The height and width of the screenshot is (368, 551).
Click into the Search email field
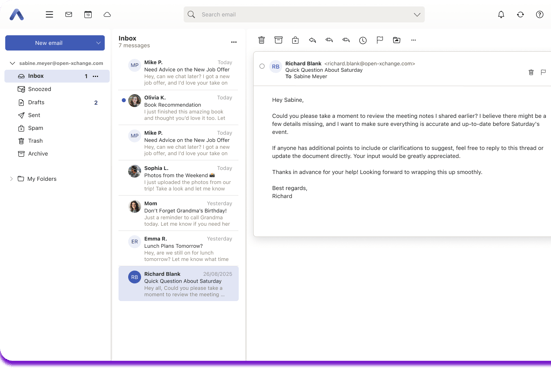point(304,14)
